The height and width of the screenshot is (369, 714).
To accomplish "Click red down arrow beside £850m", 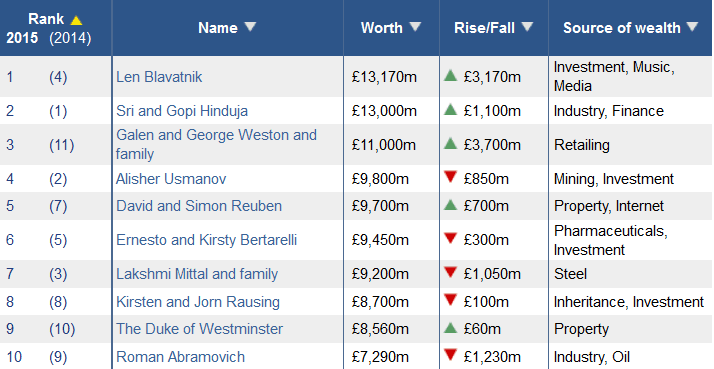I will coord(450,177).
